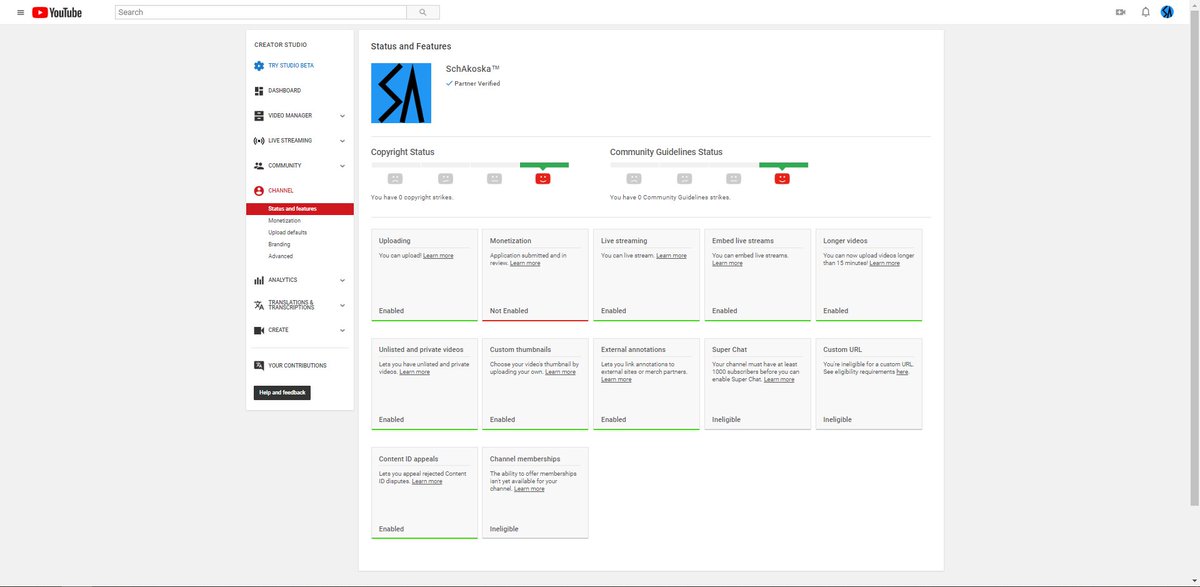Click Learn more in Monetization card
The width and height of the screenshot is (1200, 587).
525,263
